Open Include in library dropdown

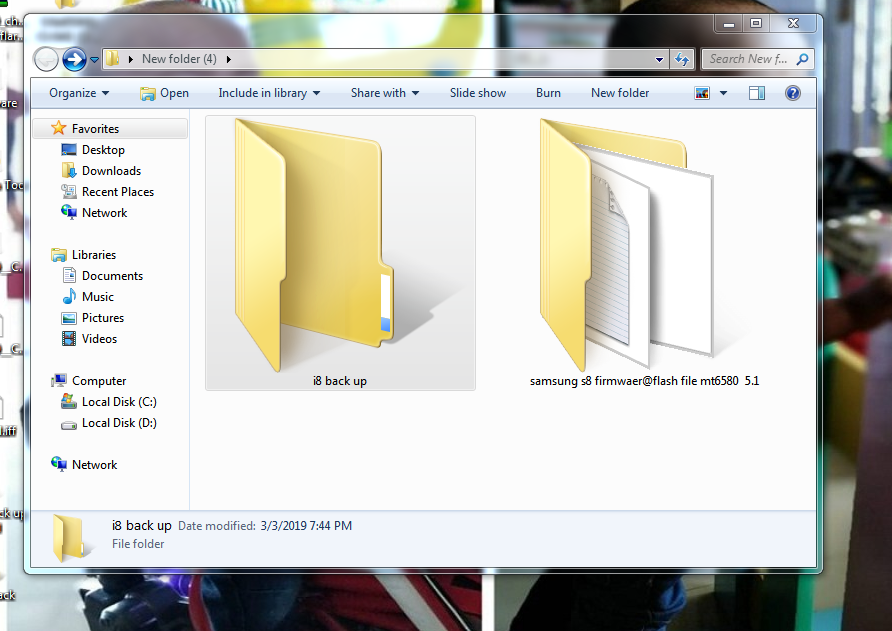coord(269,93)
